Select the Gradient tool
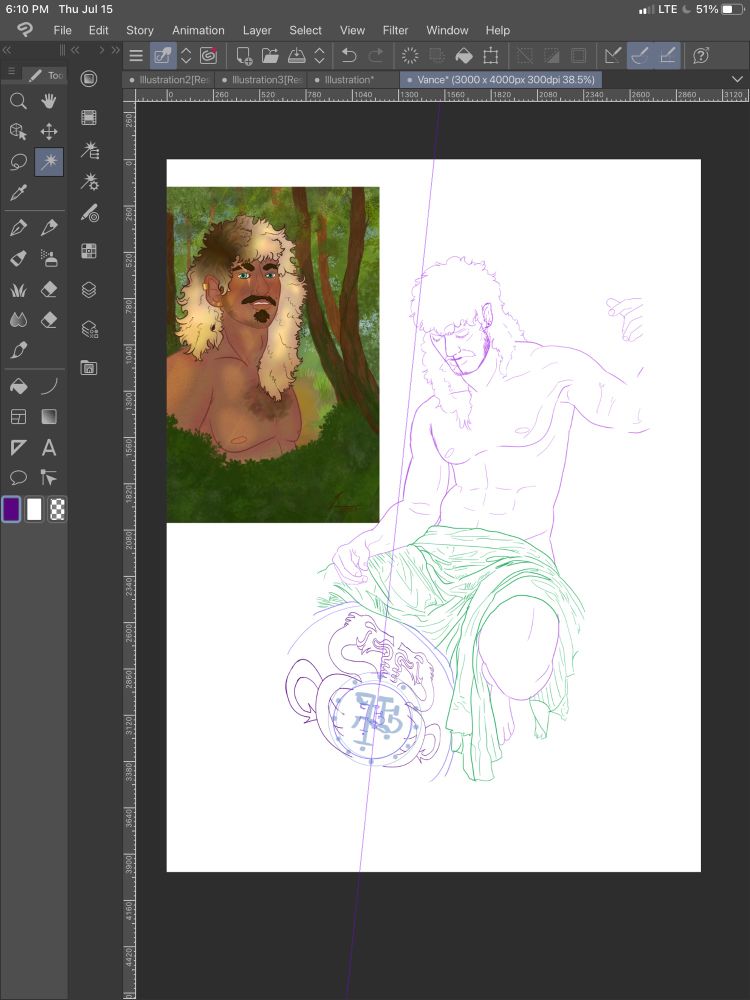The height and width of the screenshot is (1000, 750). click(49, 416)
